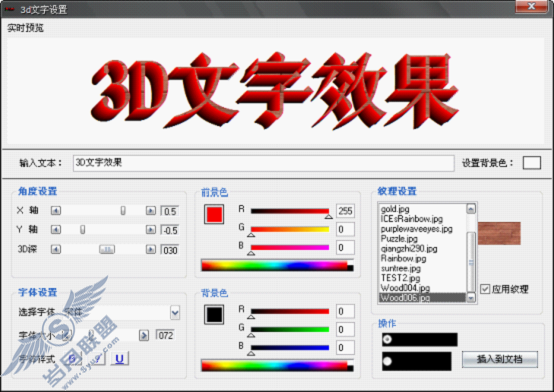This screenshot has height=392, width=554.
Task: Close the 3d文字设置 window
Action: pyautogui.click(x=531, y=6)
